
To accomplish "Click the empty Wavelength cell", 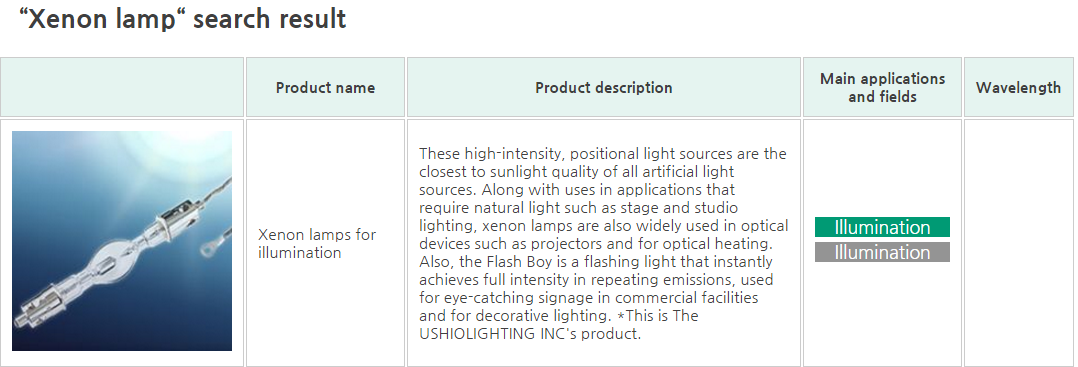I will tap(1018, 243).
